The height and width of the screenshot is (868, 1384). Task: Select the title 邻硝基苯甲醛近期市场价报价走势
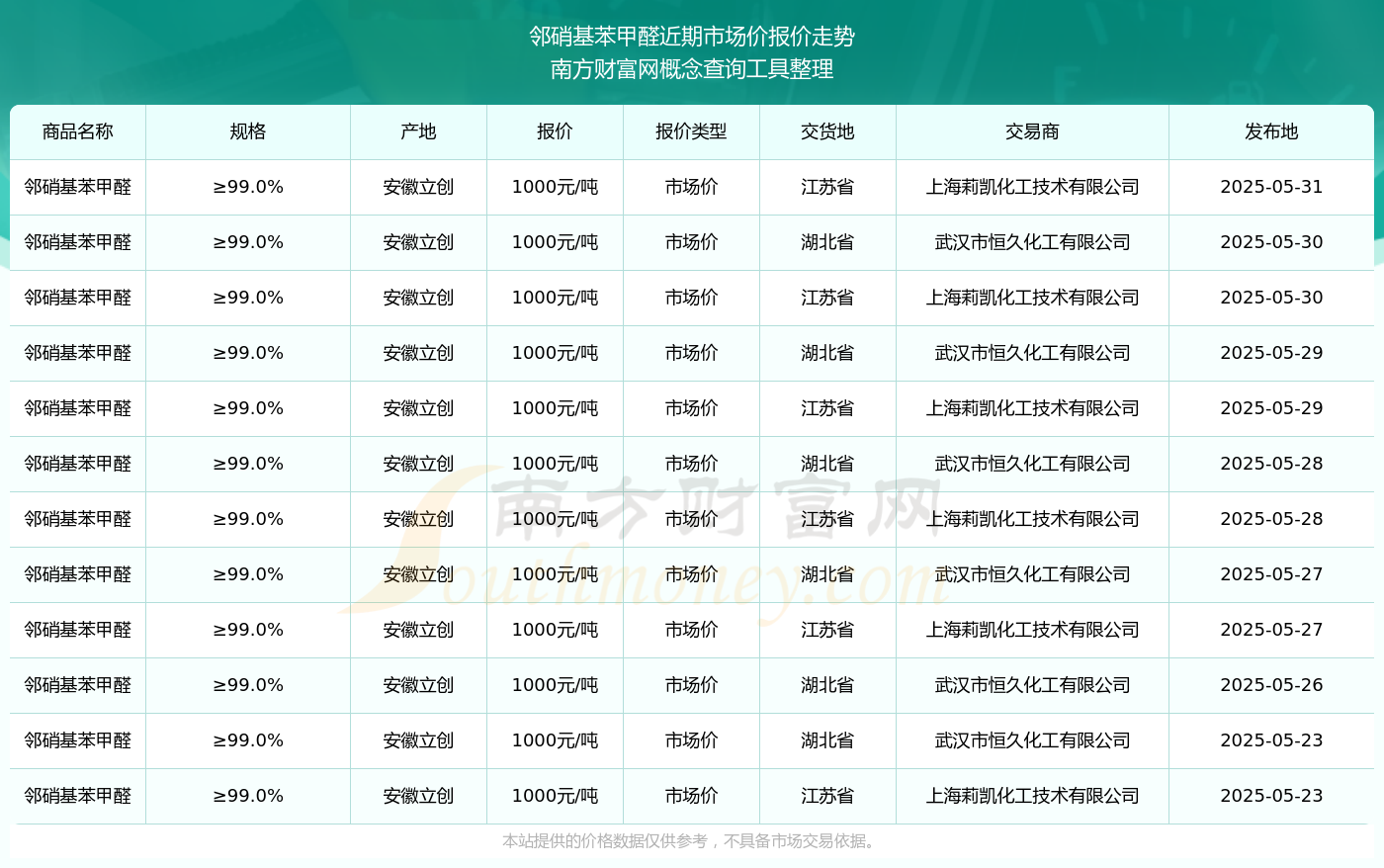(692, 37)
